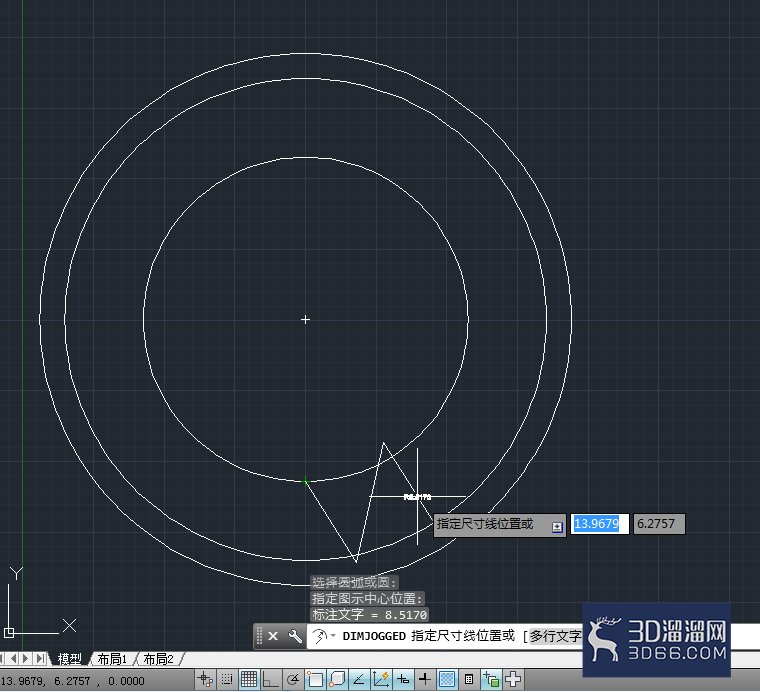Switch to the 模型 tab

click(x=69, y=659)
